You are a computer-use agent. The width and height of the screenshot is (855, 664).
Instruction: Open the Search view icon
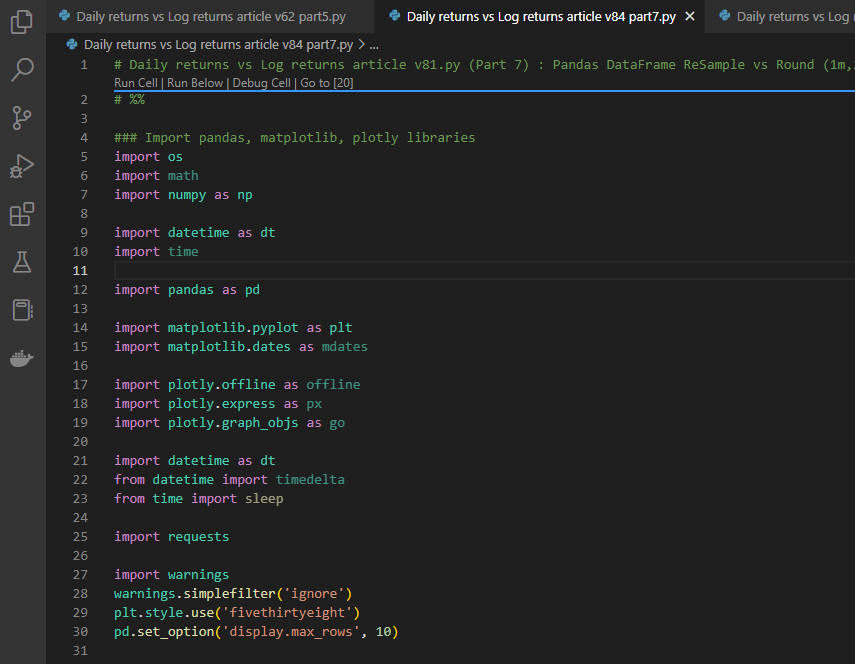click(x=22, y=70)
